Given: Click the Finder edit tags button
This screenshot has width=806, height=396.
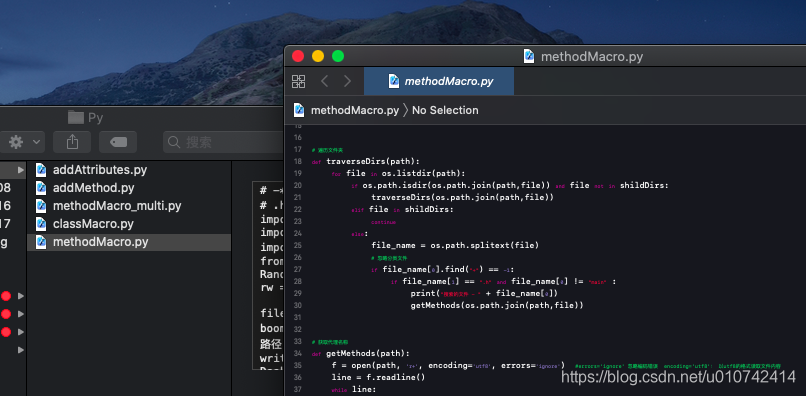Looking at the screenshot, I should click(118, 142).
